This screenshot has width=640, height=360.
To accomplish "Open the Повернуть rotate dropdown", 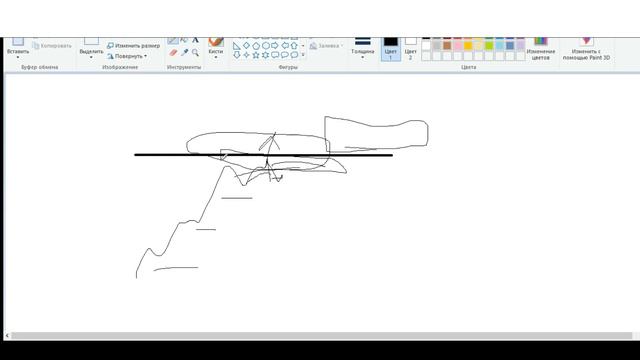I will pyautogui.click(x=127, y=56).
